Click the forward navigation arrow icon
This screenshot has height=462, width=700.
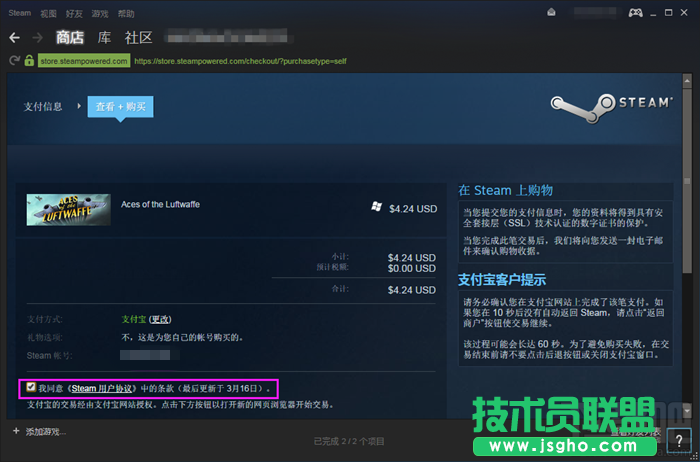click(x=38, y=37)
